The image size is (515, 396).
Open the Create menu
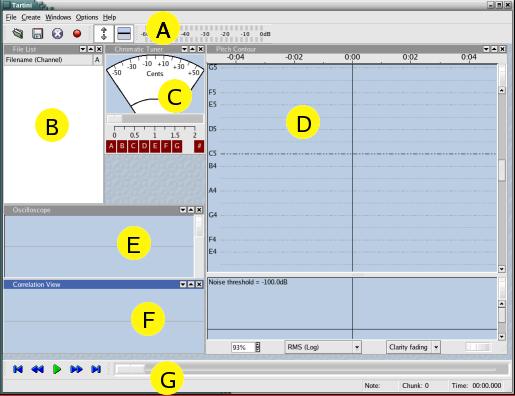coord(31,17)
